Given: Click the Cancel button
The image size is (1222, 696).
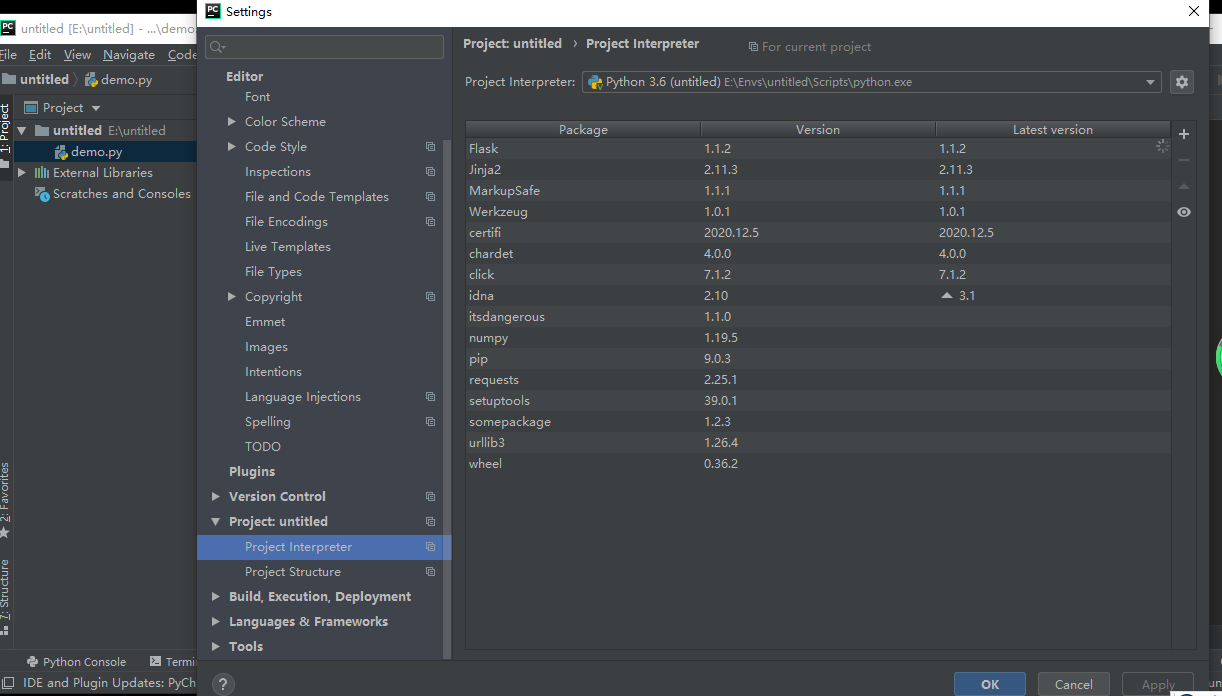Looking at the screenshot, I should 1073,684.
